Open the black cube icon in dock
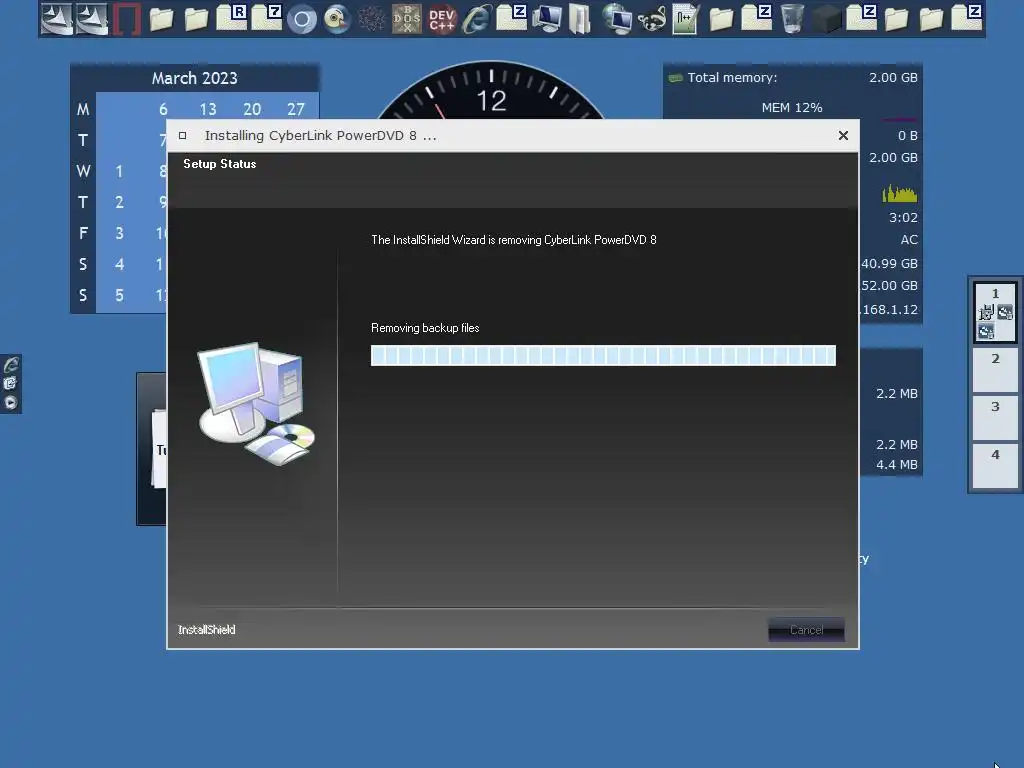This screenshot has height=768, width=1024. click(x=827, y=20)
